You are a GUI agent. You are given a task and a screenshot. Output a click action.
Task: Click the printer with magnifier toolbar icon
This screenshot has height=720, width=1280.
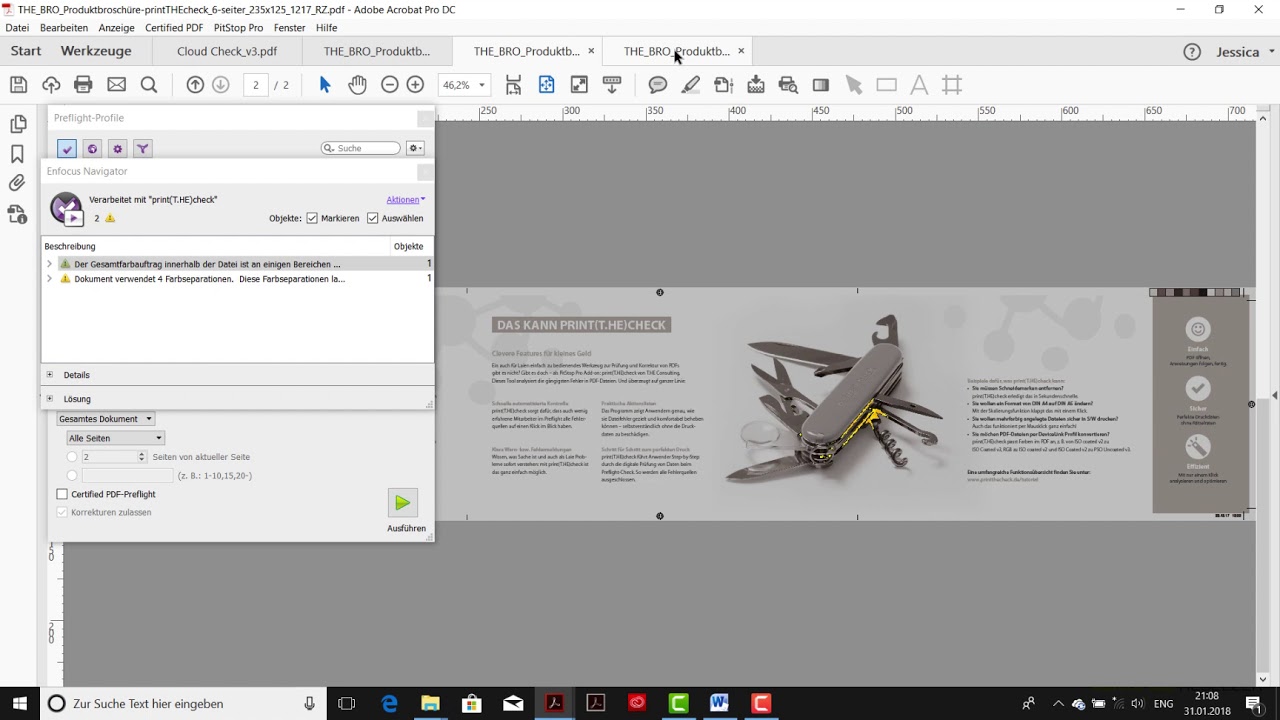[x=788, y=85]
